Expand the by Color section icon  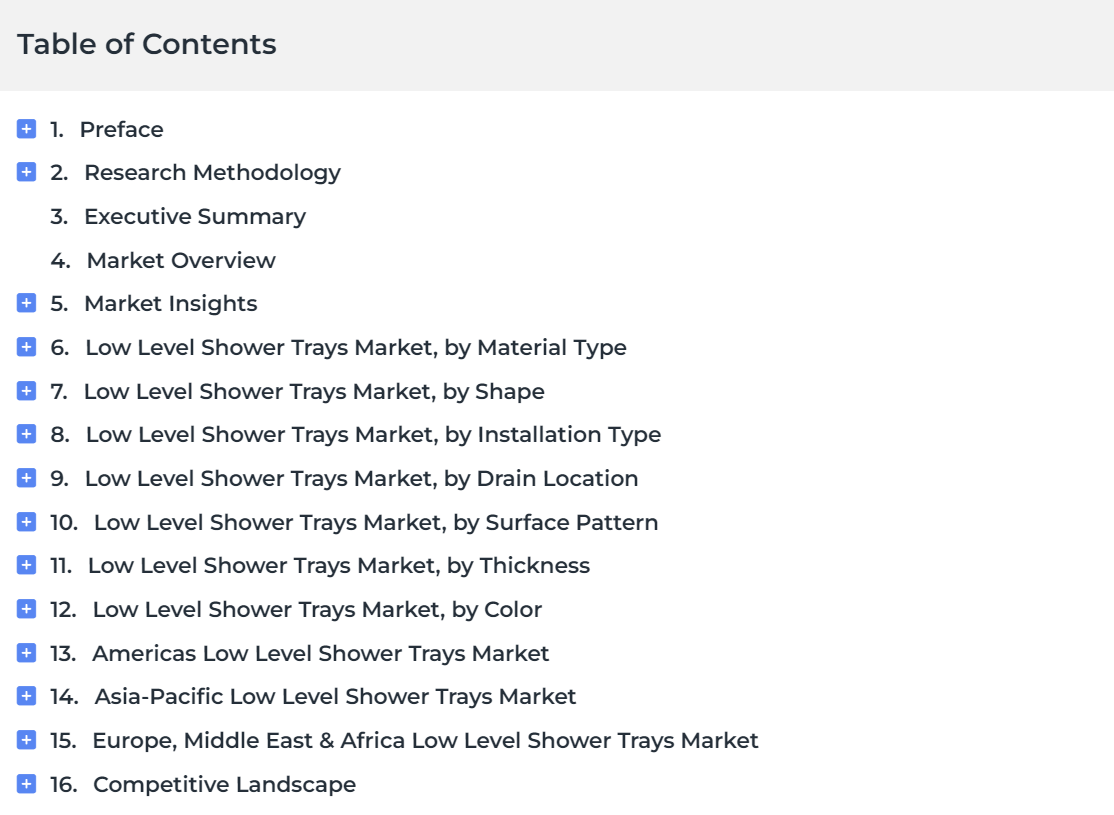tap(26, 609)
